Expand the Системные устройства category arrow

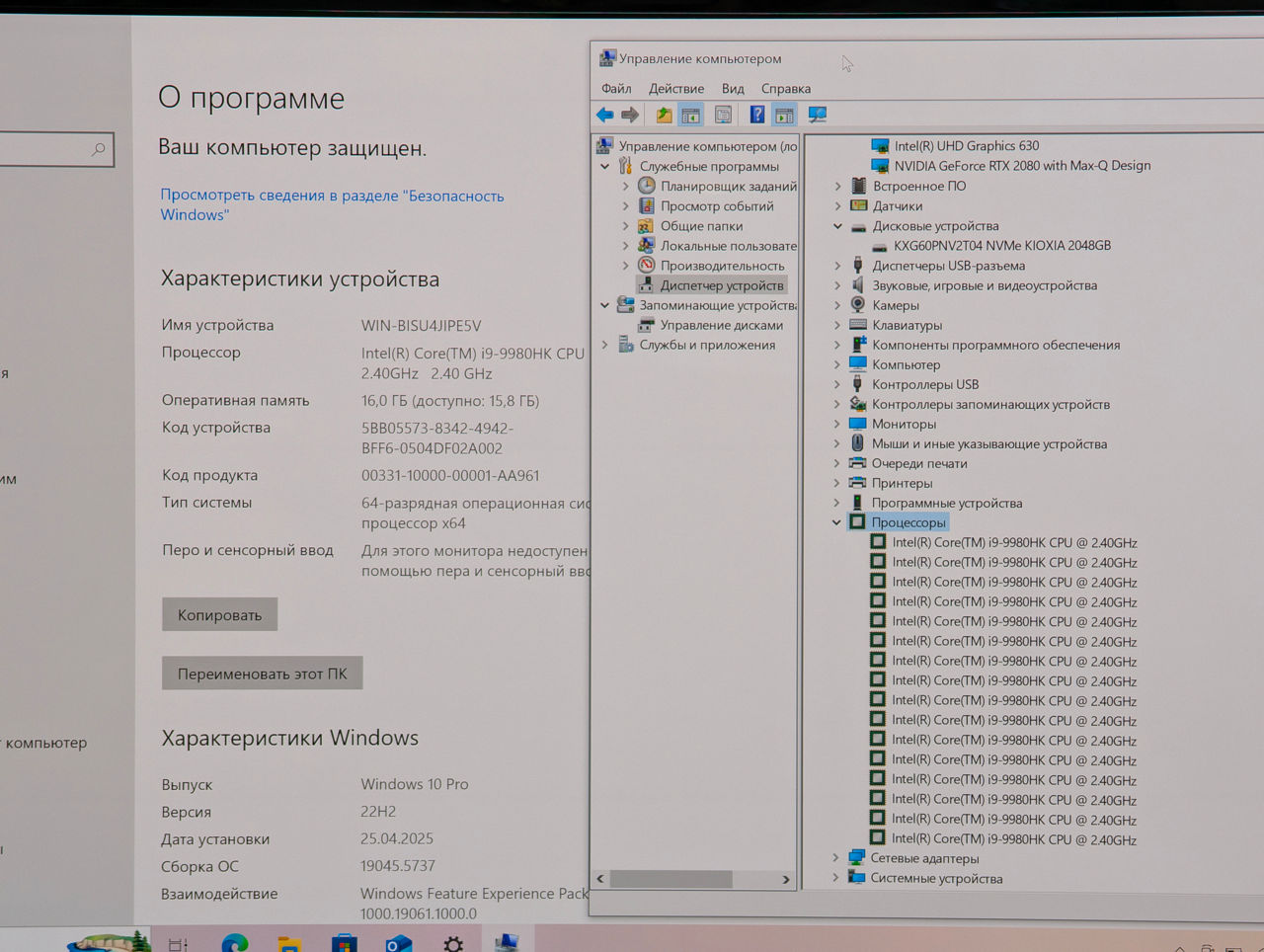[835, 878]
